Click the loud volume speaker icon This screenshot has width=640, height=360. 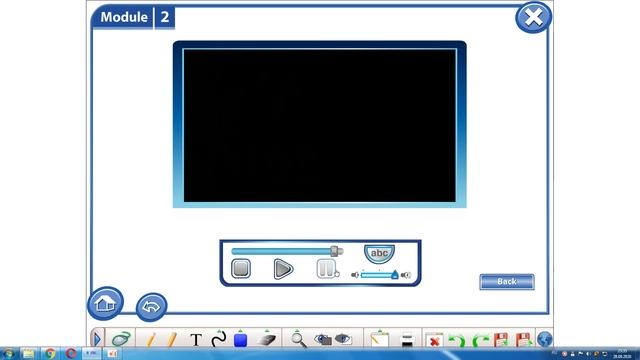pos(406,275)
